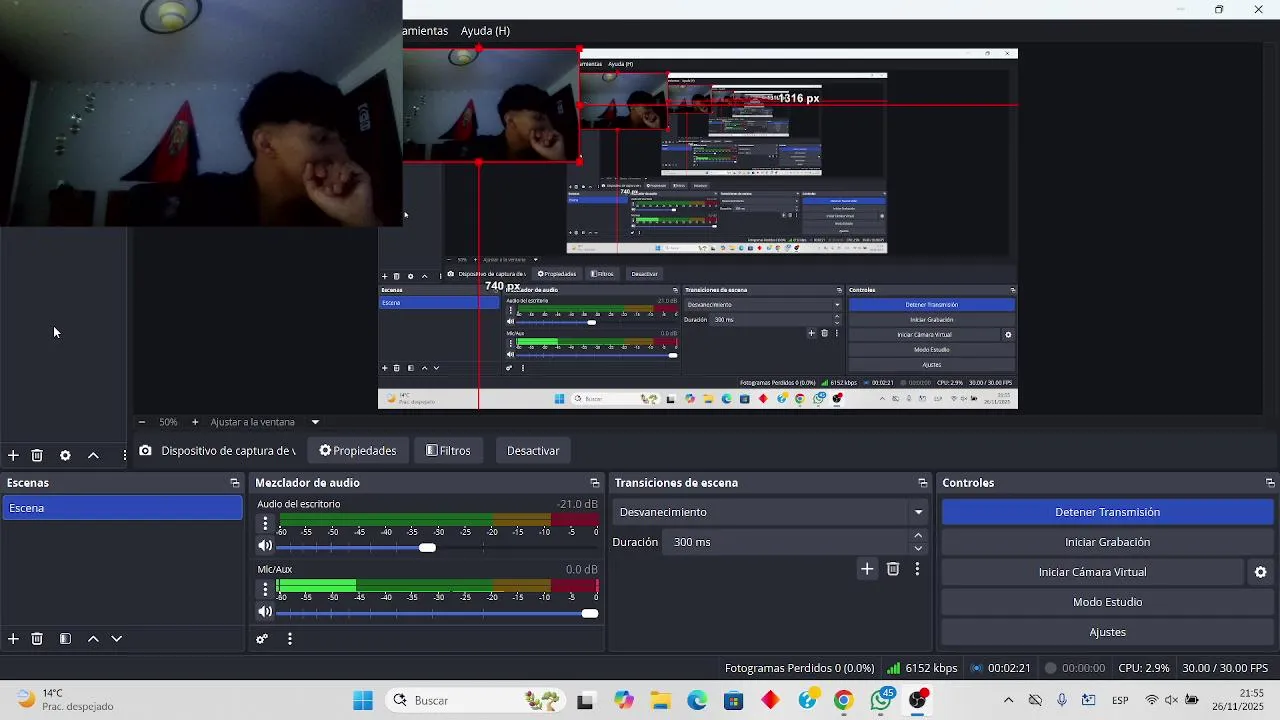Undock the Mezclador de audio panel
This screenshot has height=720, width=1280.
click(595, 483)
